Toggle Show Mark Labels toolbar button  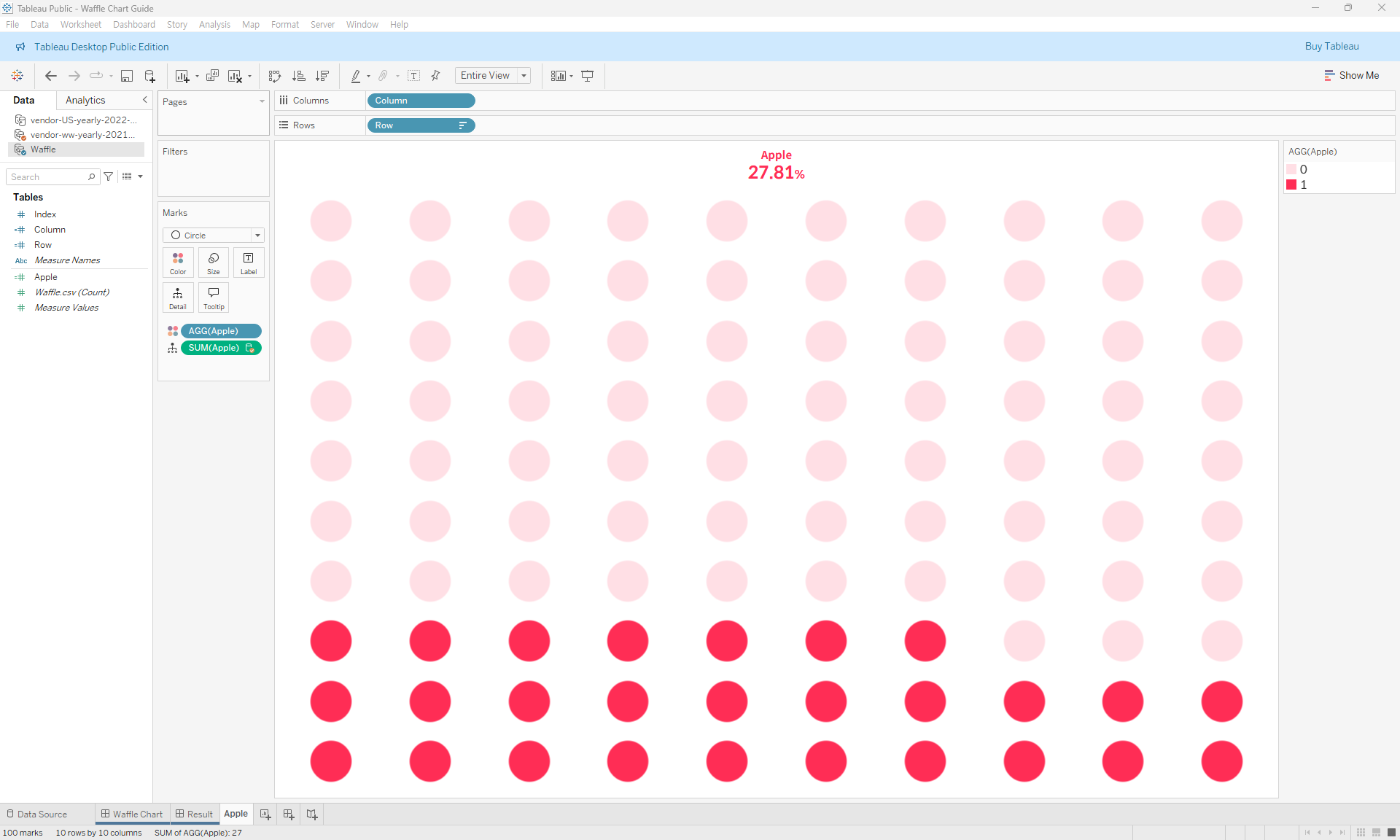413,76
